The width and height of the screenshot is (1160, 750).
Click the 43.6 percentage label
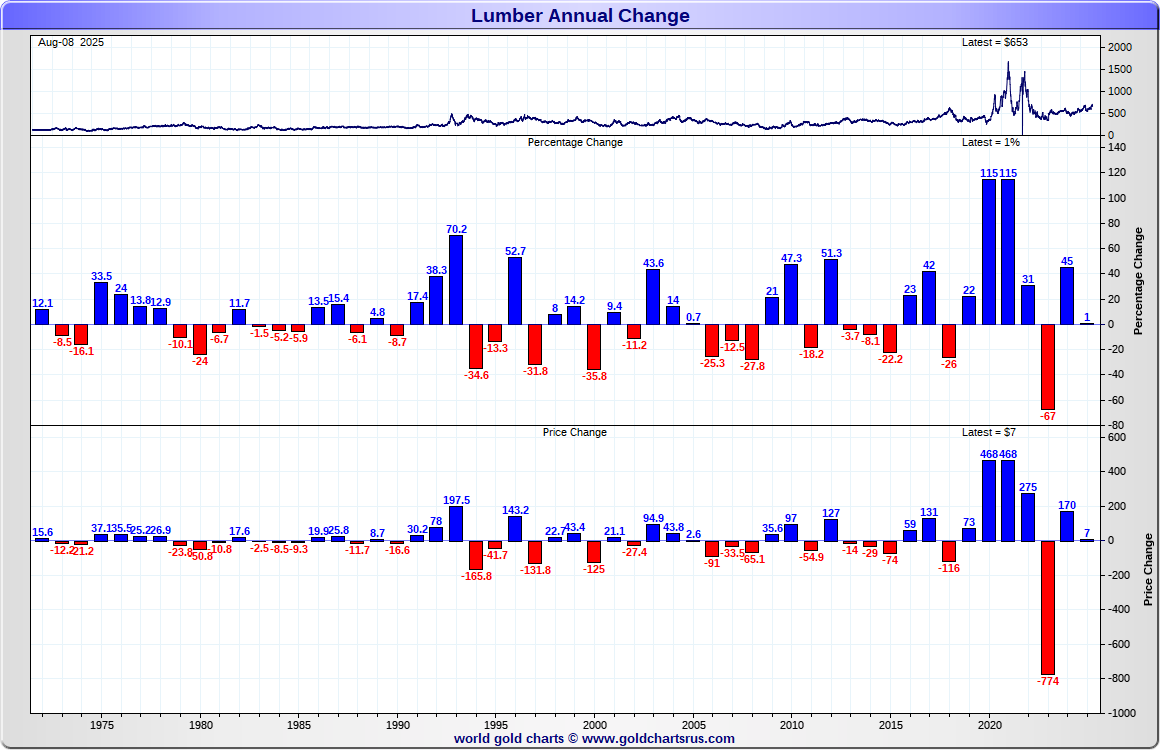click(653, 263)
